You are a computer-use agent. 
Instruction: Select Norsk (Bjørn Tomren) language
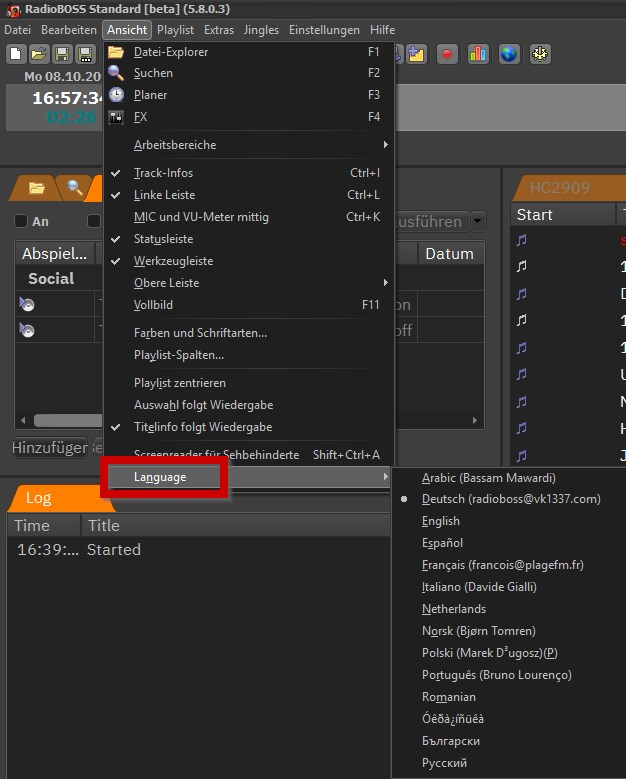point(509,630)
